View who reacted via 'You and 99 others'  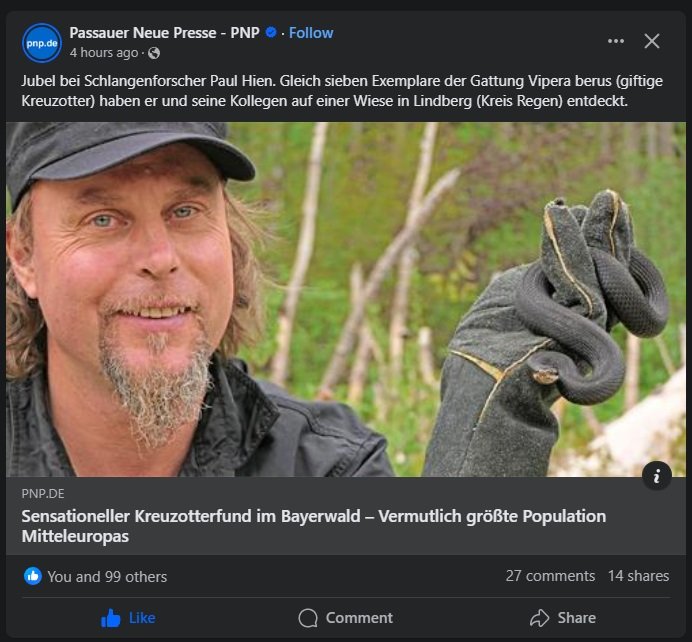[107, 576]
